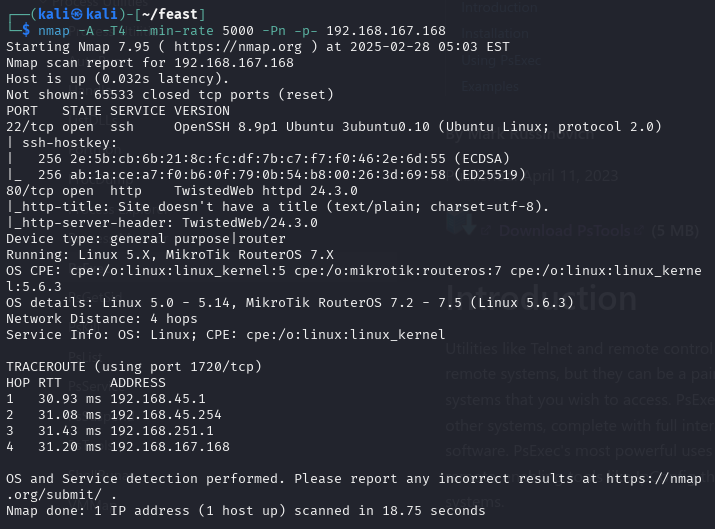Click the faint Introduction heading in the background
715x529 pixels.
click(x=541, y=299)
